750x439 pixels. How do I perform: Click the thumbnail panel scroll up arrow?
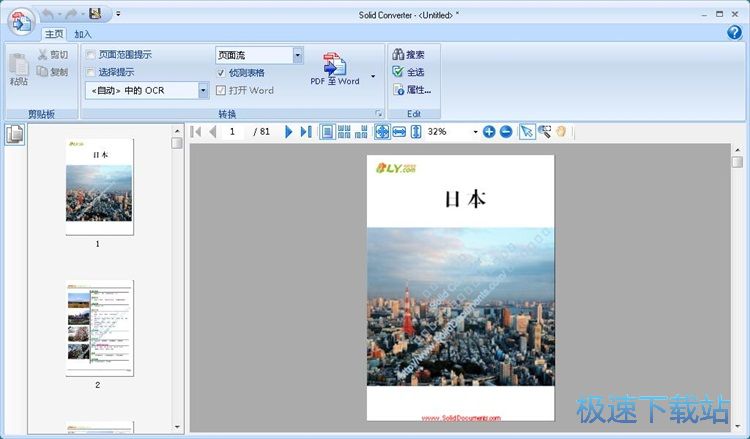click(177, 131)
